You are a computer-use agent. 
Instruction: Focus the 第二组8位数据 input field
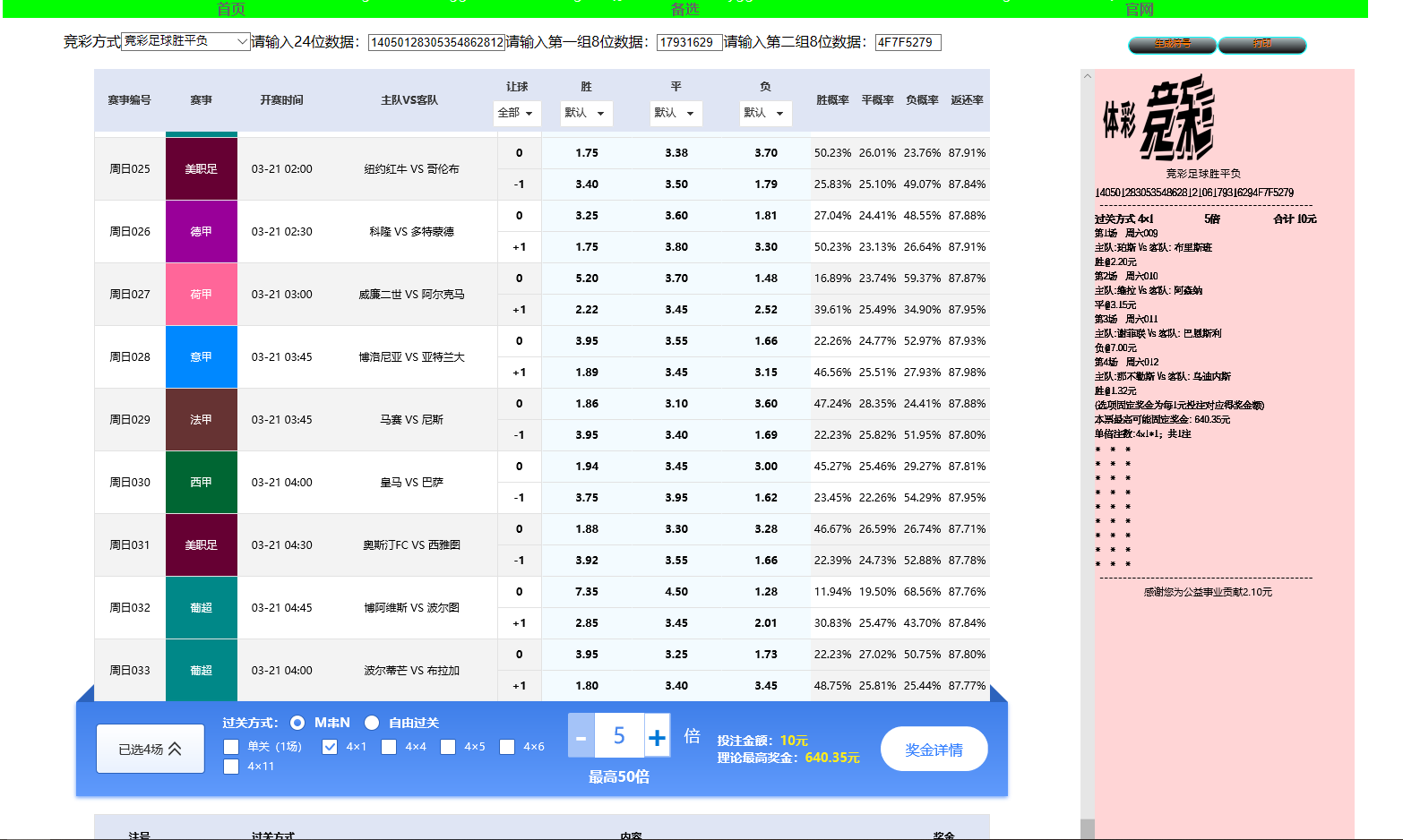coord(908,42)
